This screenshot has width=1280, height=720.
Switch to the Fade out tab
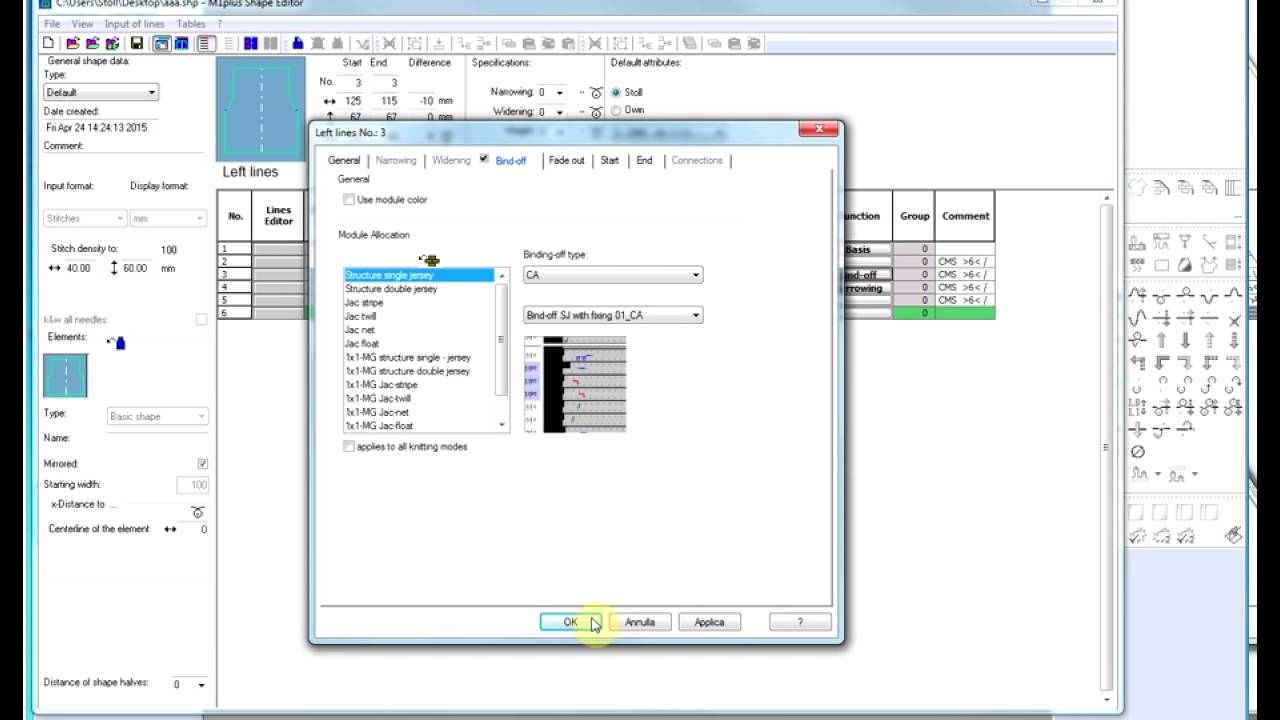point(566,160)
